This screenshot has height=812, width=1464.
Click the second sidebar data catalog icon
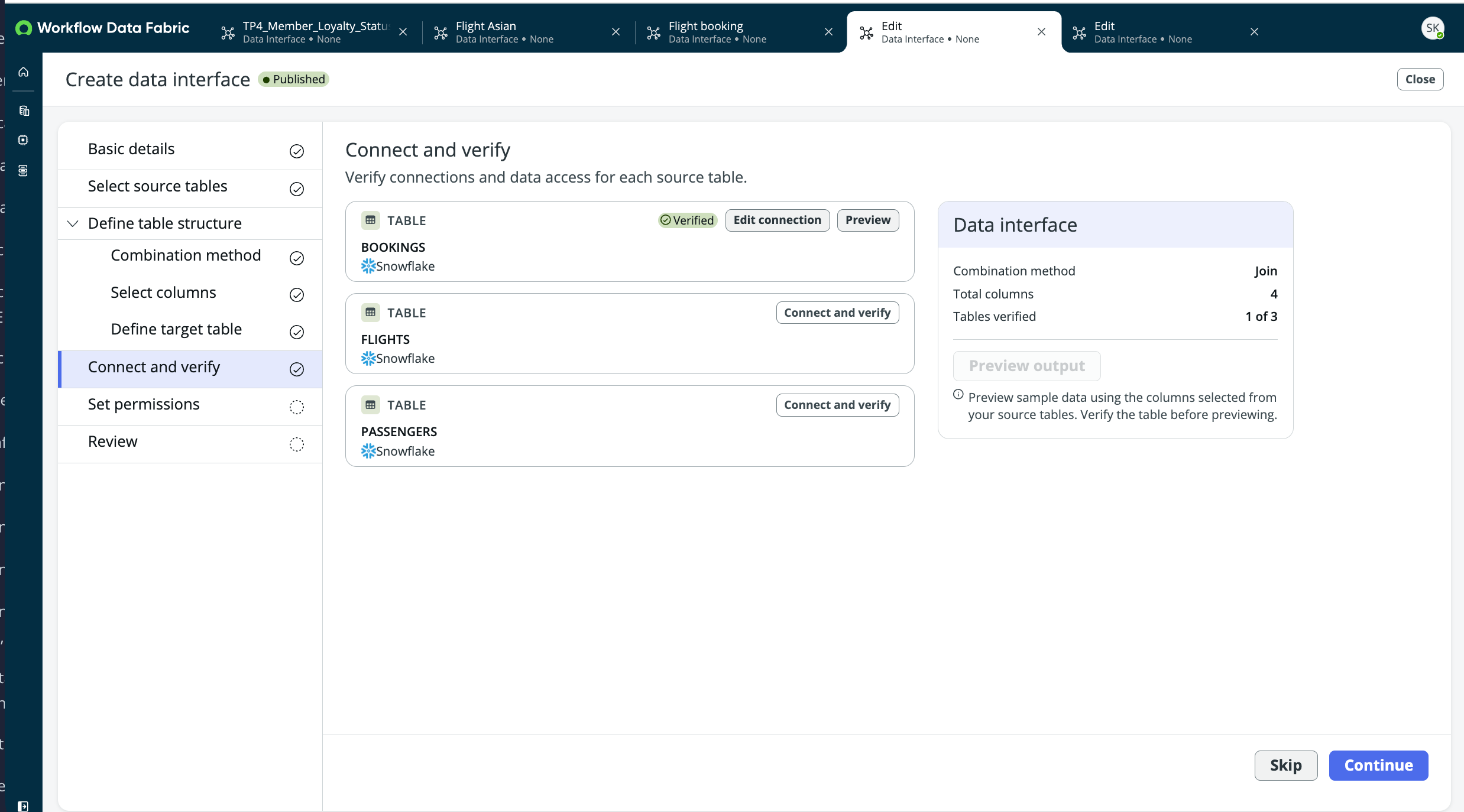click(24, 111)
